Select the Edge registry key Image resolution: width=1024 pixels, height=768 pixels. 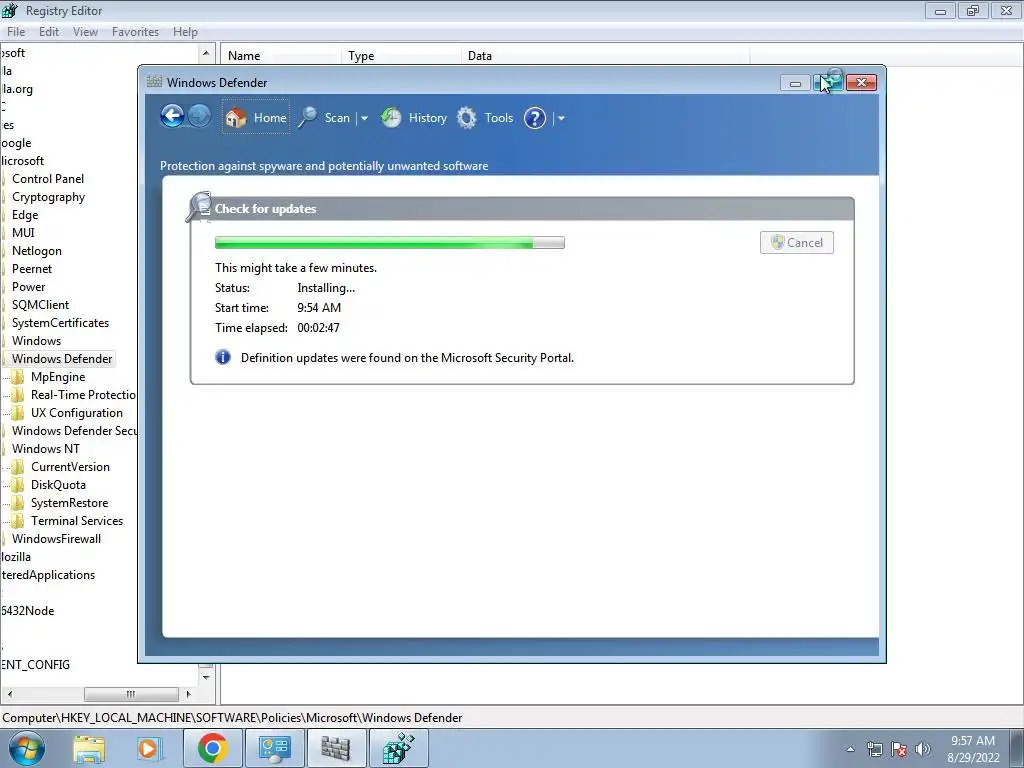[25, 214]
